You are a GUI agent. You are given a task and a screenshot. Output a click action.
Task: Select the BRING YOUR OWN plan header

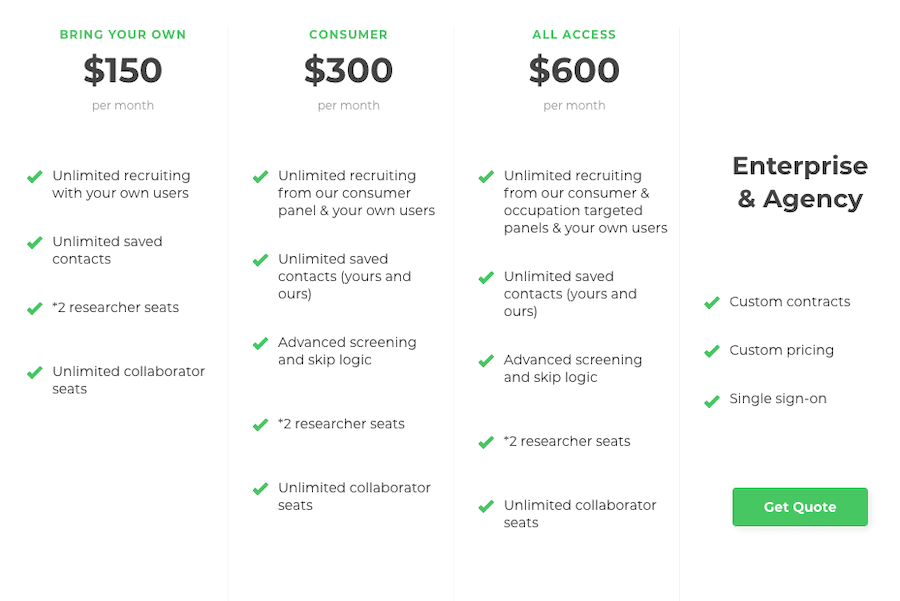122,34
